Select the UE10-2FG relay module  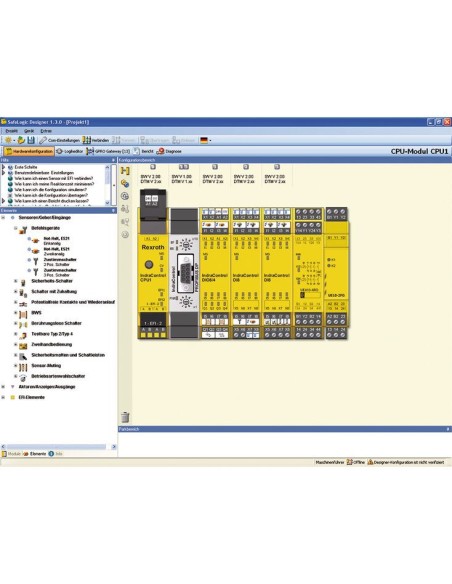336,273
